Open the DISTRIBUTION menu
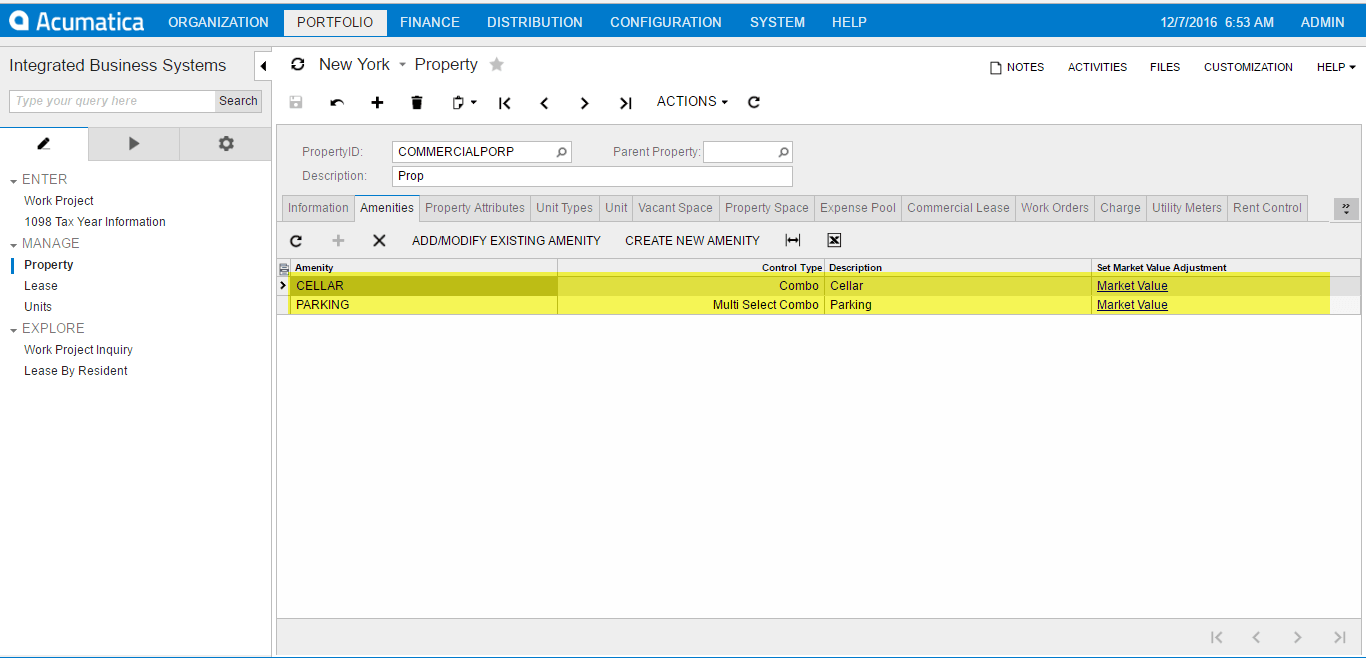Image resolution: width=1366 pixels, height=658 pixels. coord(535,22)
